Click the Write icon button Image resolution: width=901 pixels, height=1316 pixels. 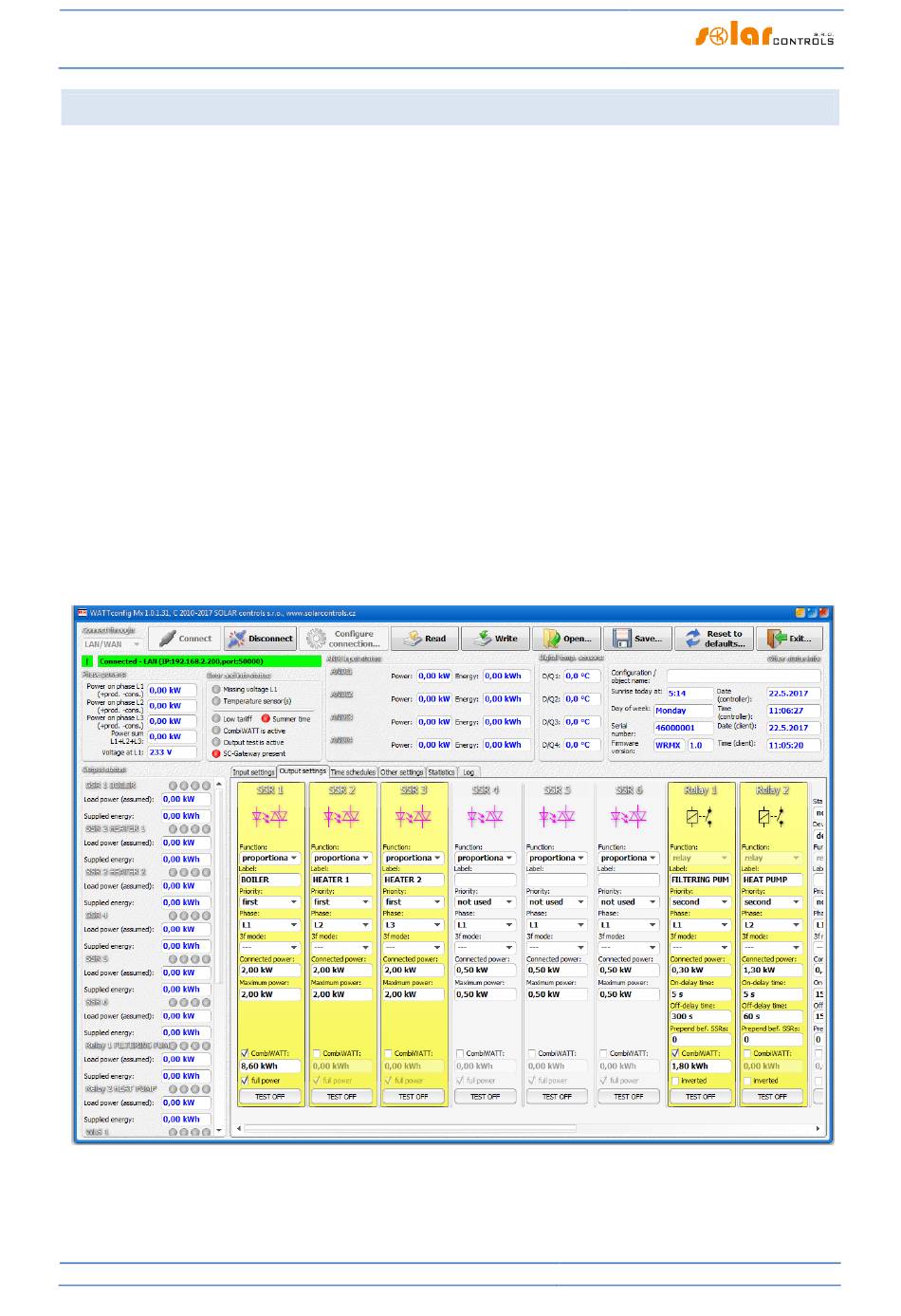coord(483,639)
